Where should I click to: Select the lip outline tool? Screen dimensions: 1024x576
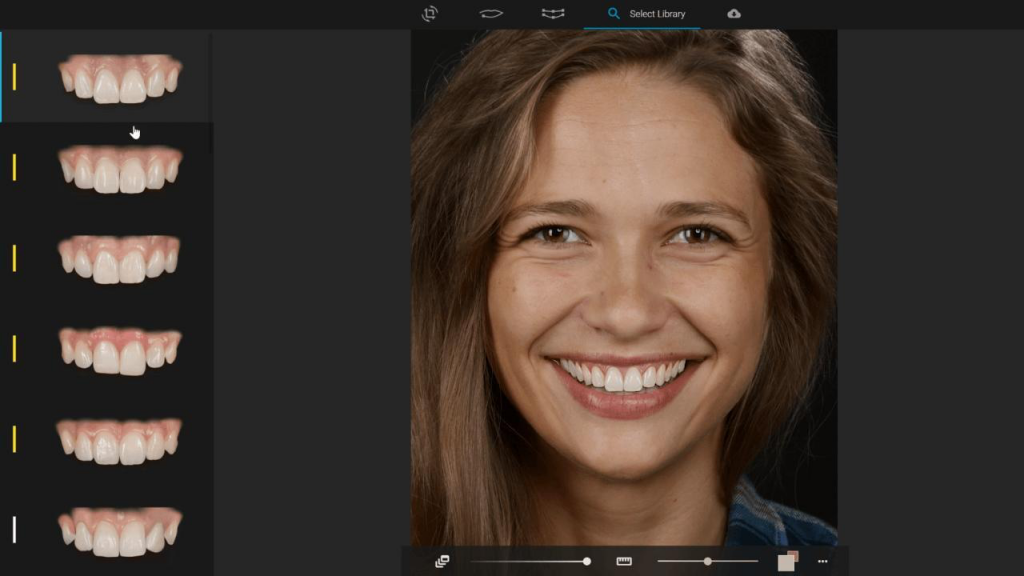(x=491, y=14)
